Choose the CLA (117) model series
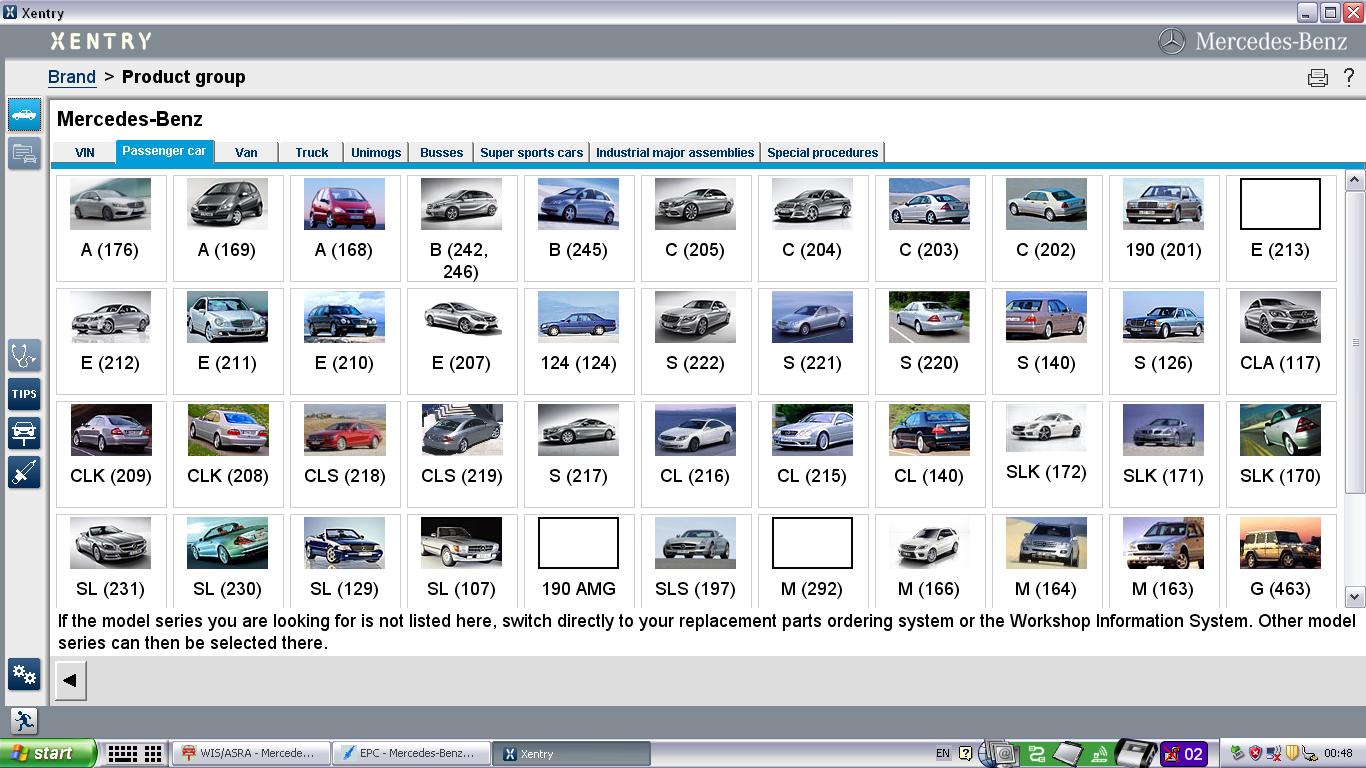This screenshot has height=768, width=1366. (1280, 341)
